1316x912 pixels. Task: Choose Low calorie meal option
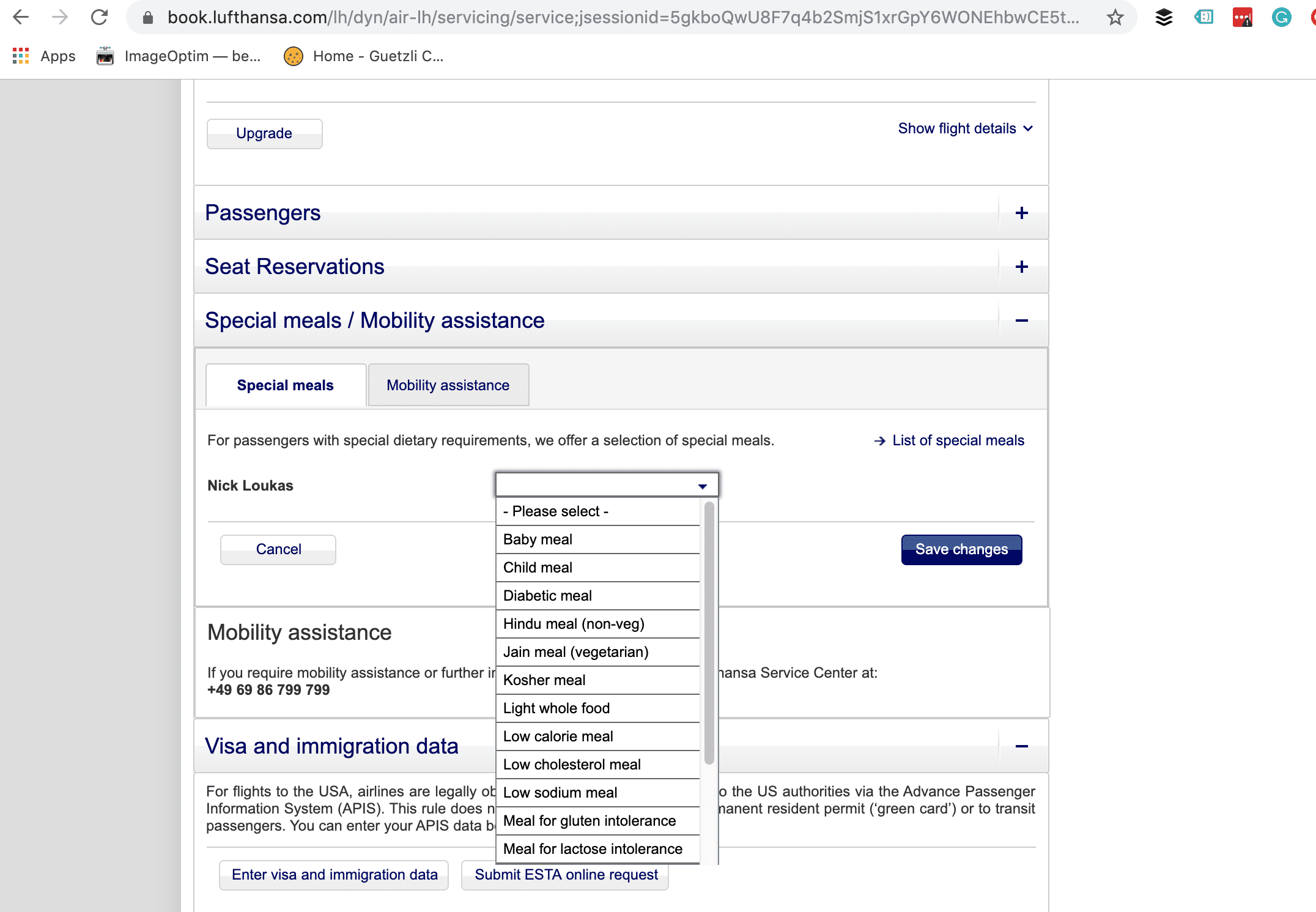(x=597, y=736)
